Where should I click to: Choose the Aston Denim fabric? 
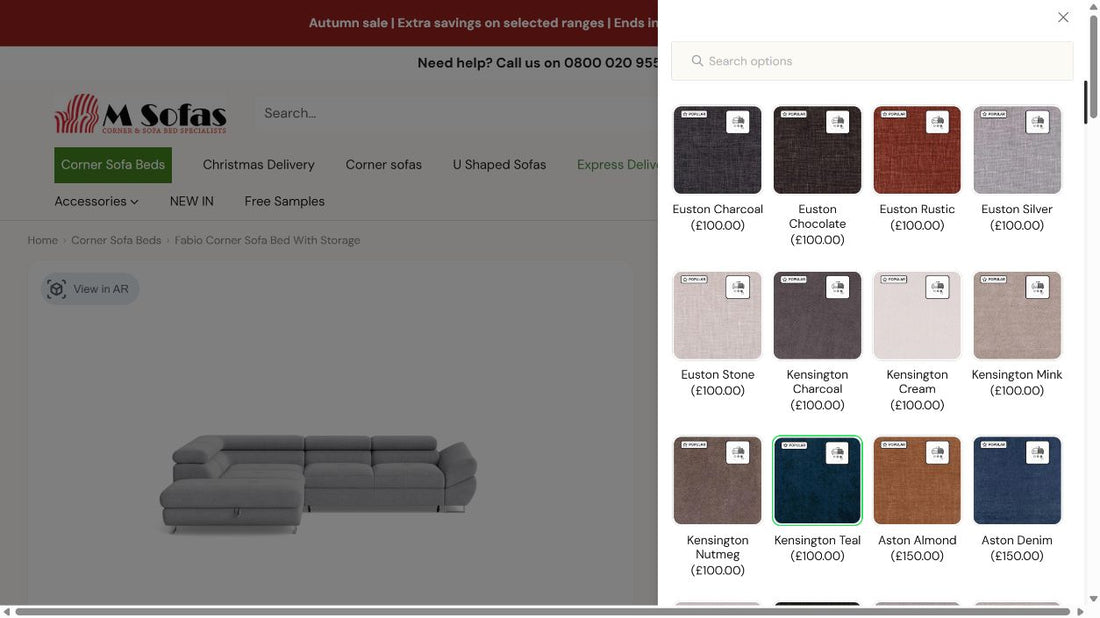click(1017, 481)
